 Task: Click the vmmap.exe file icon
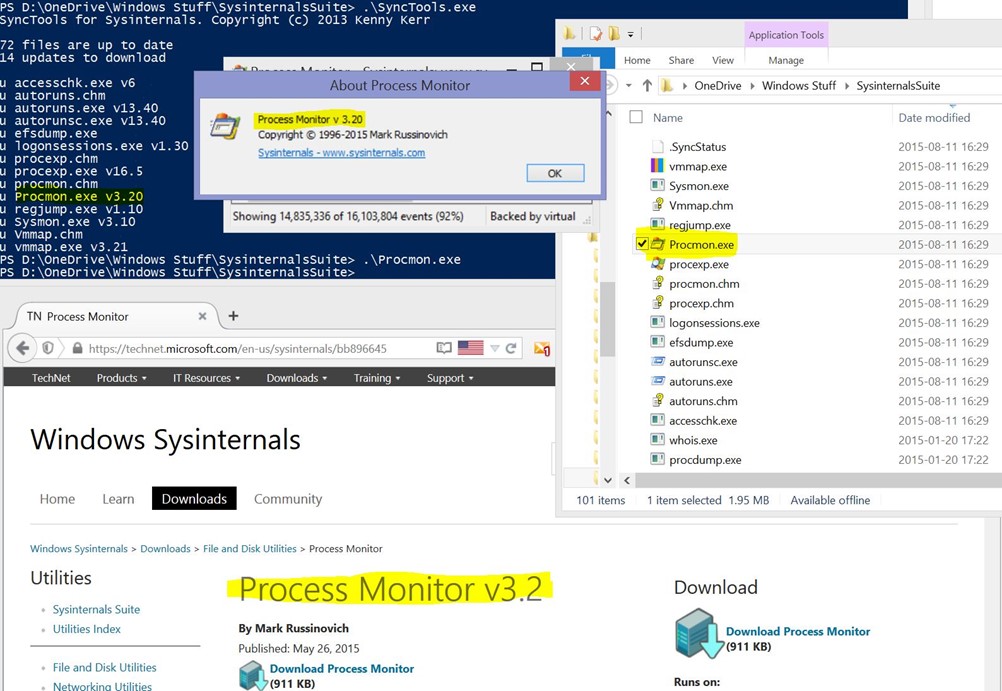[x=658, y=166]
